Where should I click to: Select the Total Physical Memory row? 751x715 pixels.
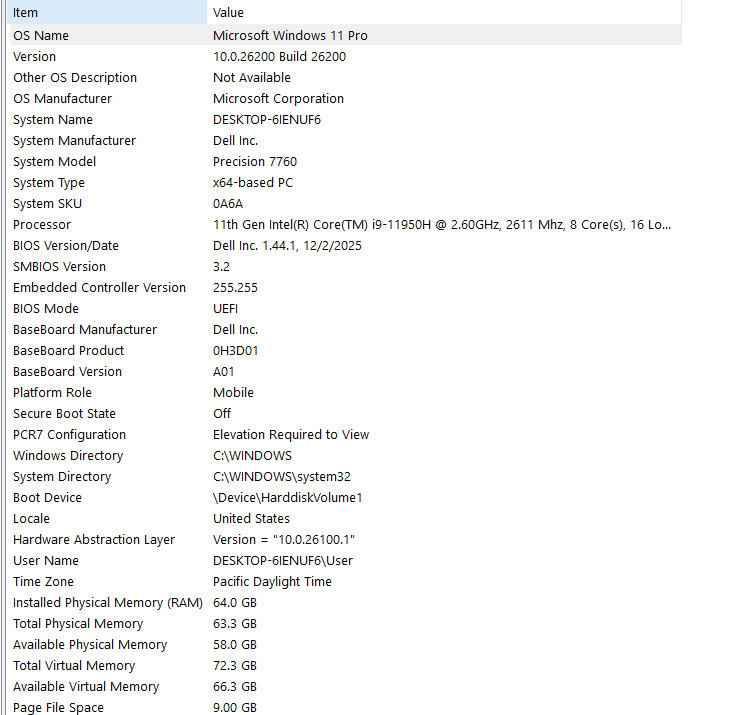[346, 624]
